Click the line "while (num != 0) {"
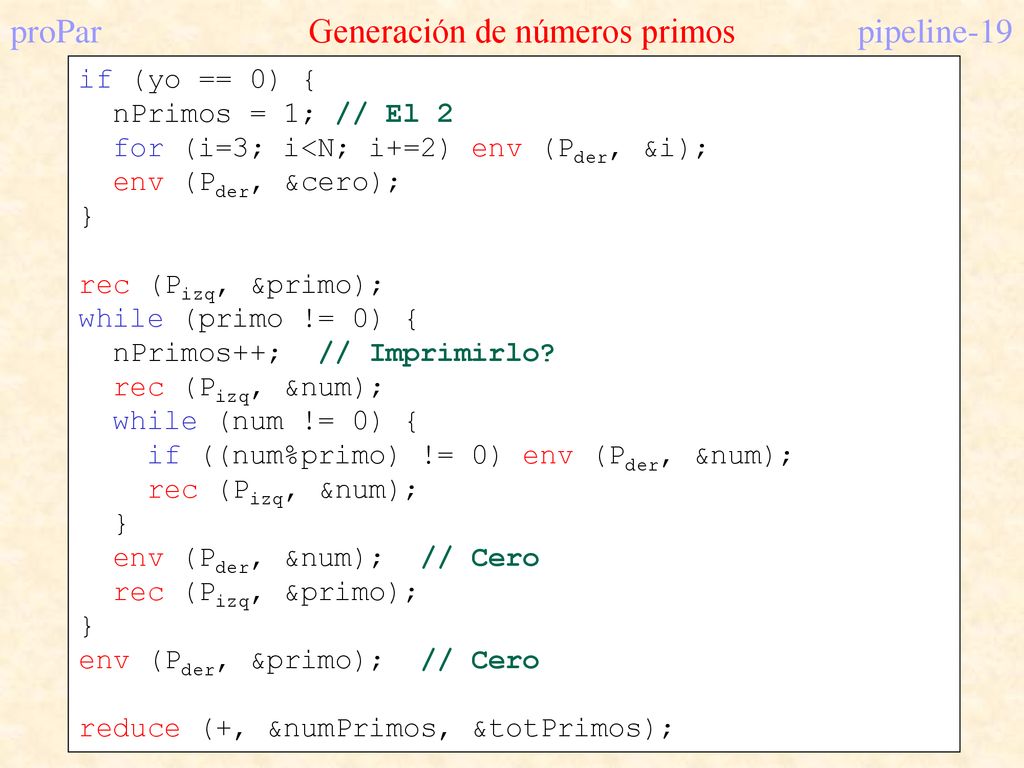This screenshot has width=1024, height=768. 264,422
